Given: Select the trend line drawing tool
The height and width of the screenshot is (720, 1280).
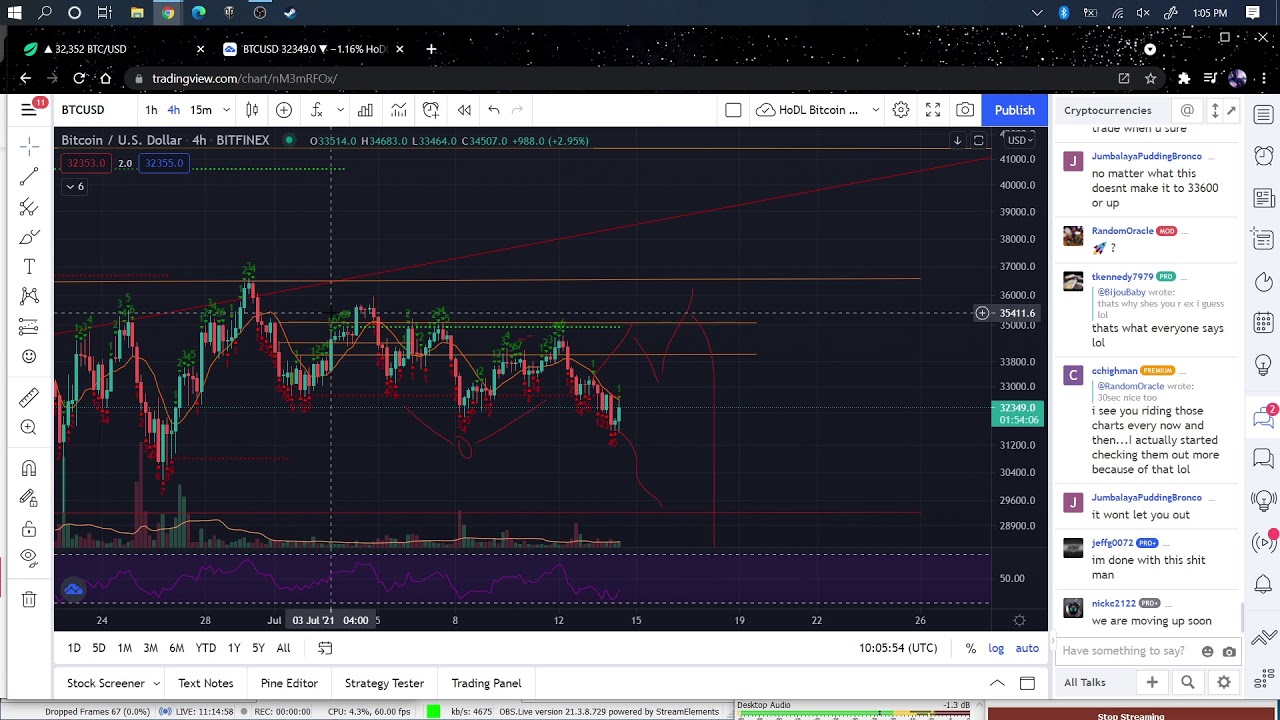Looking at the screenshot, I should [29, 177].
